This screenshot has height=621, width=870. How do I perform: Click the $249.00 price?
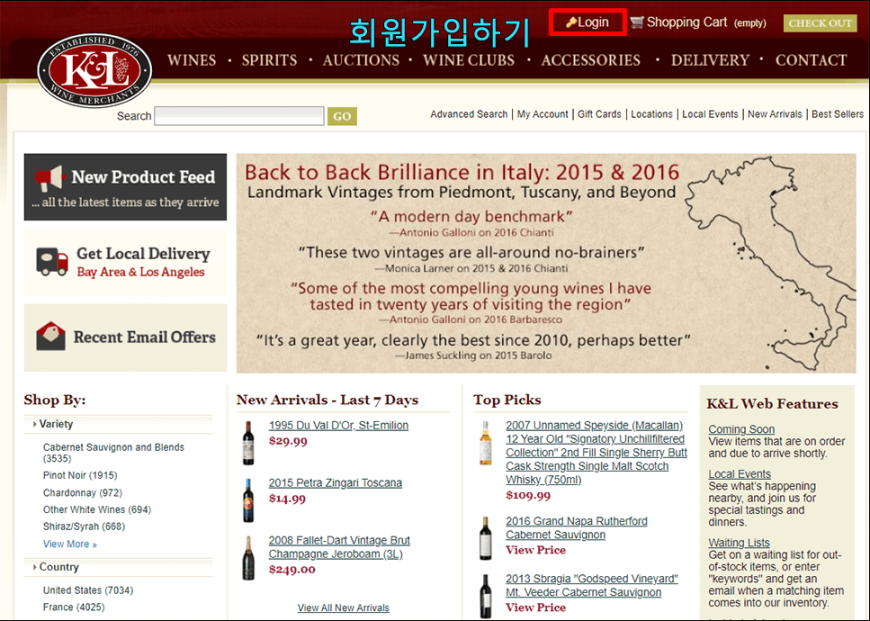[292, 569]
